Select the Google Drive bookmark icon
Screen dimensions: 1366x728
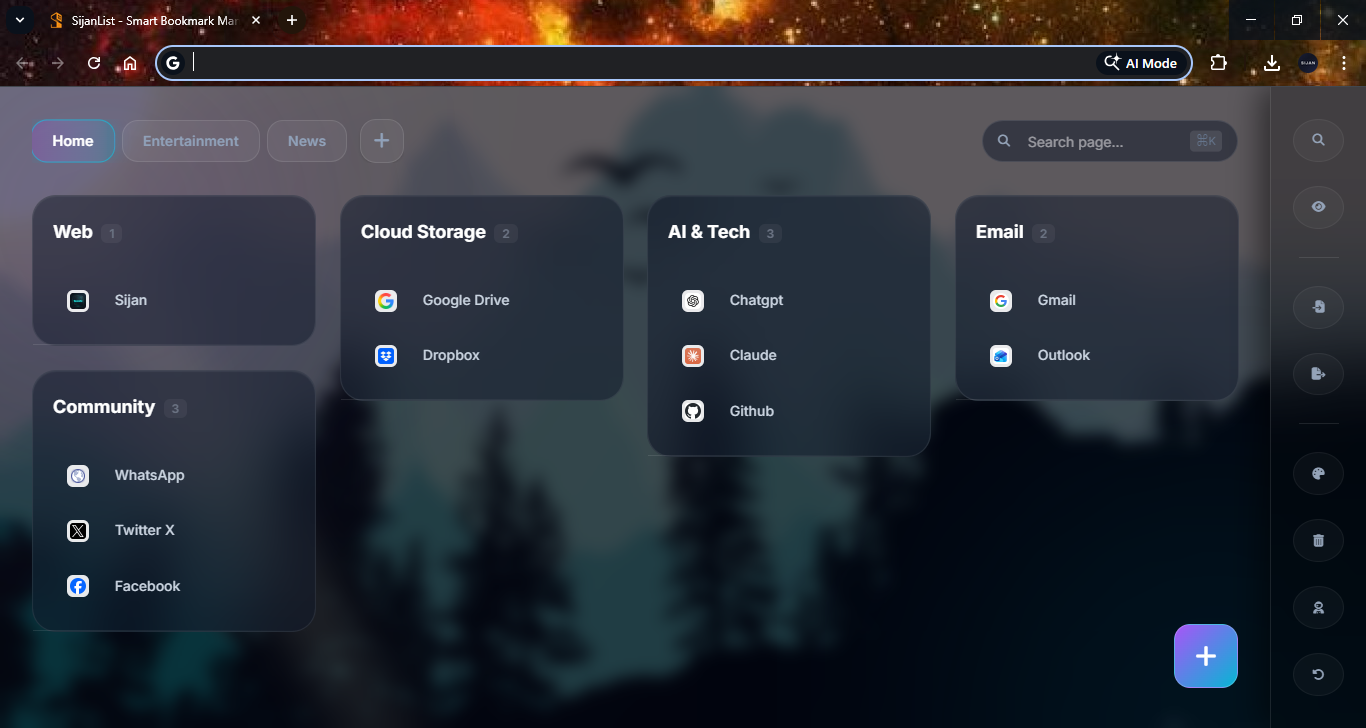(x=386, y=300)
